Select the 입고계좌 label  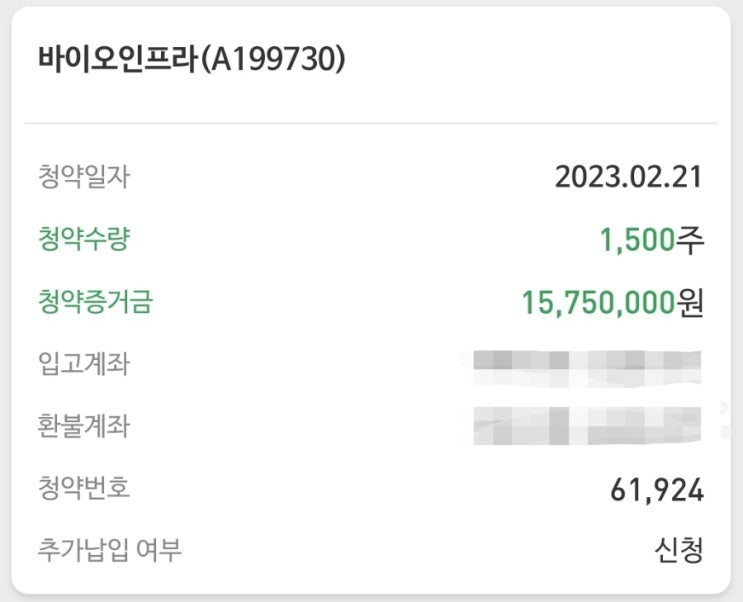tap(83, 364)
